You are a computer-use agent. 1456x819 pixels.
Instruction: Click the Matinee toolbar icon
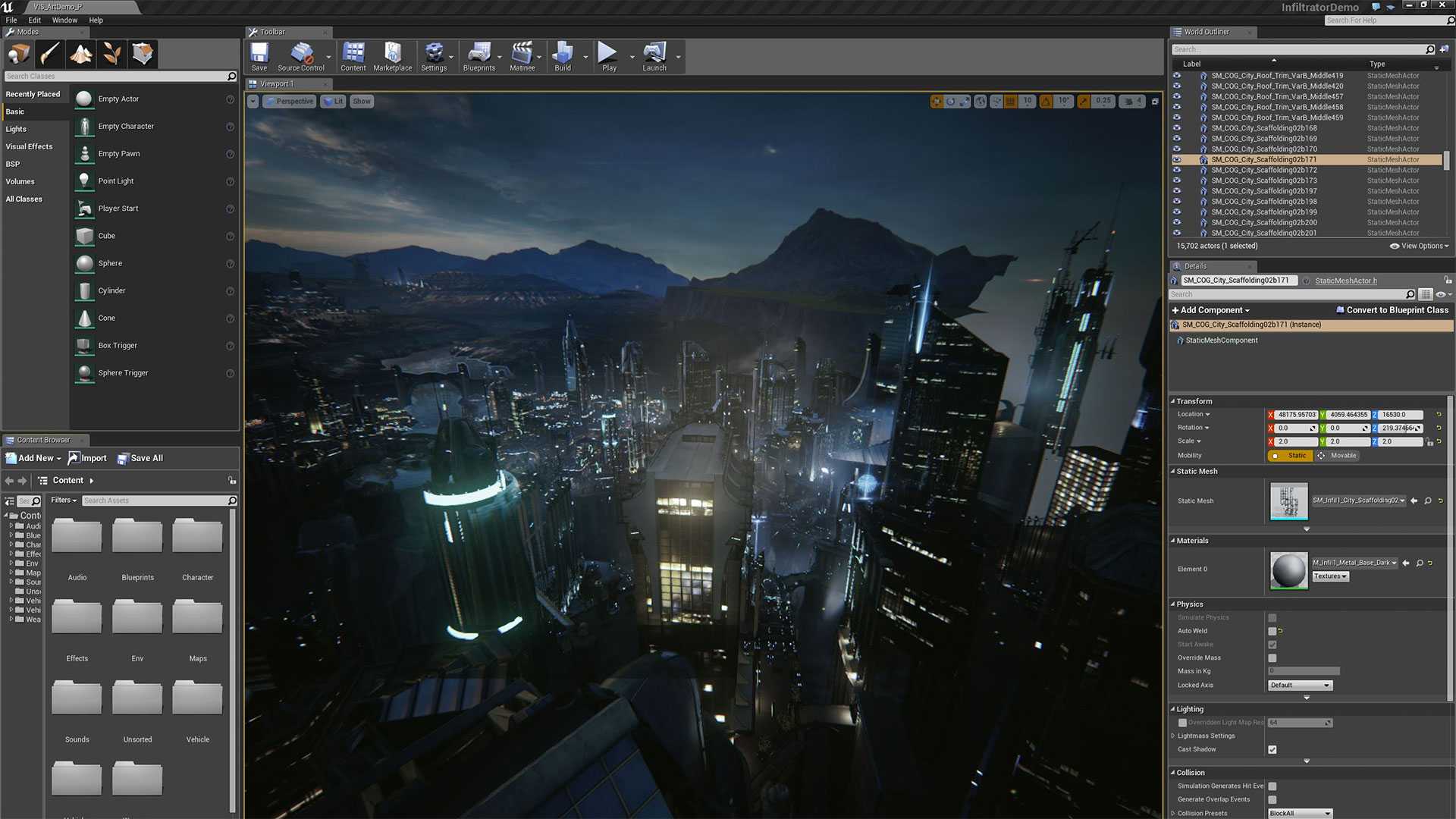(522, 55)
